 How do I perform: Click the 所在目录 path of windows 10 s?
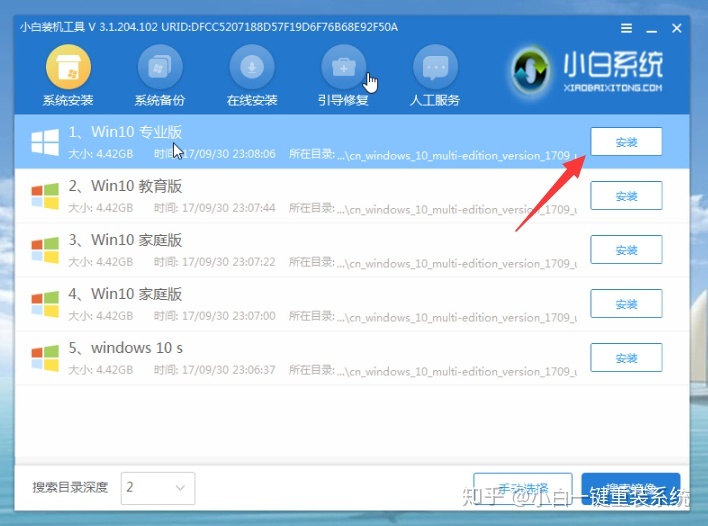pos(433,371)
